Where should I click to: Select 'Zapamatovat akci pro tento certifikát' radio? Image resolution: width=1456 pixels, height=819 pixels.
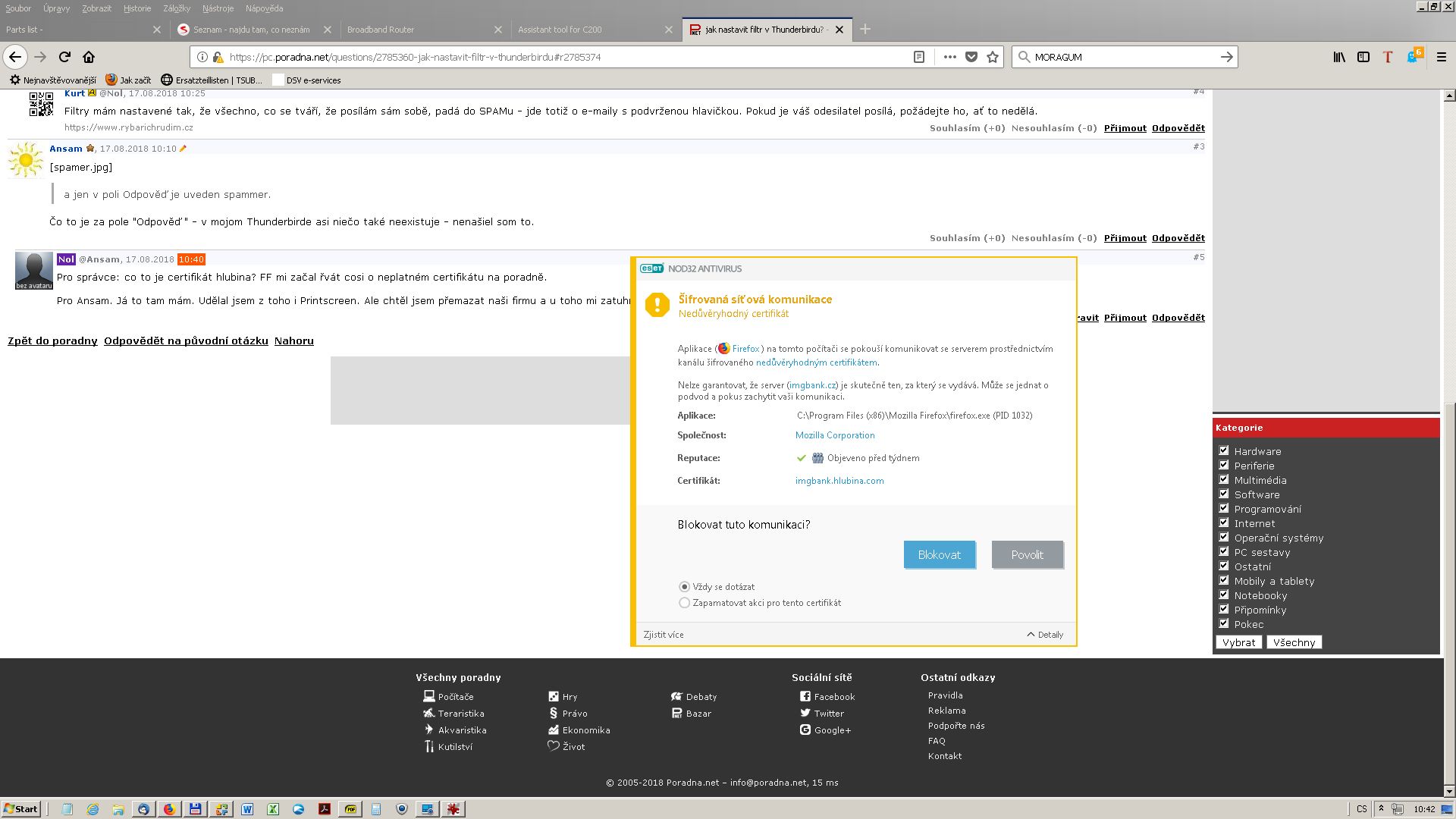tap(685, 603)
